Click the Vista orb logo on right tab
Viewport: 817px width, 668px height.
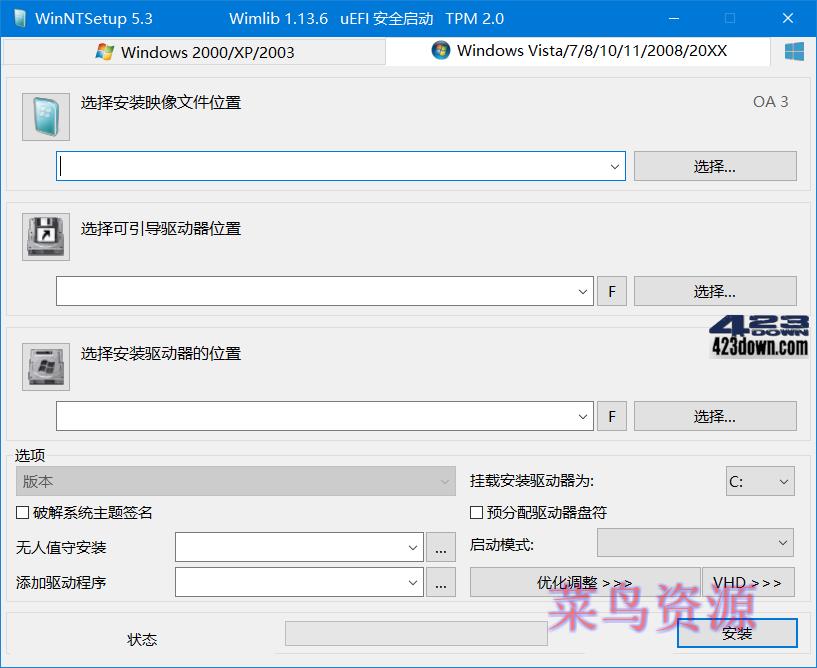pyautogui.click(x=440, y=51)
